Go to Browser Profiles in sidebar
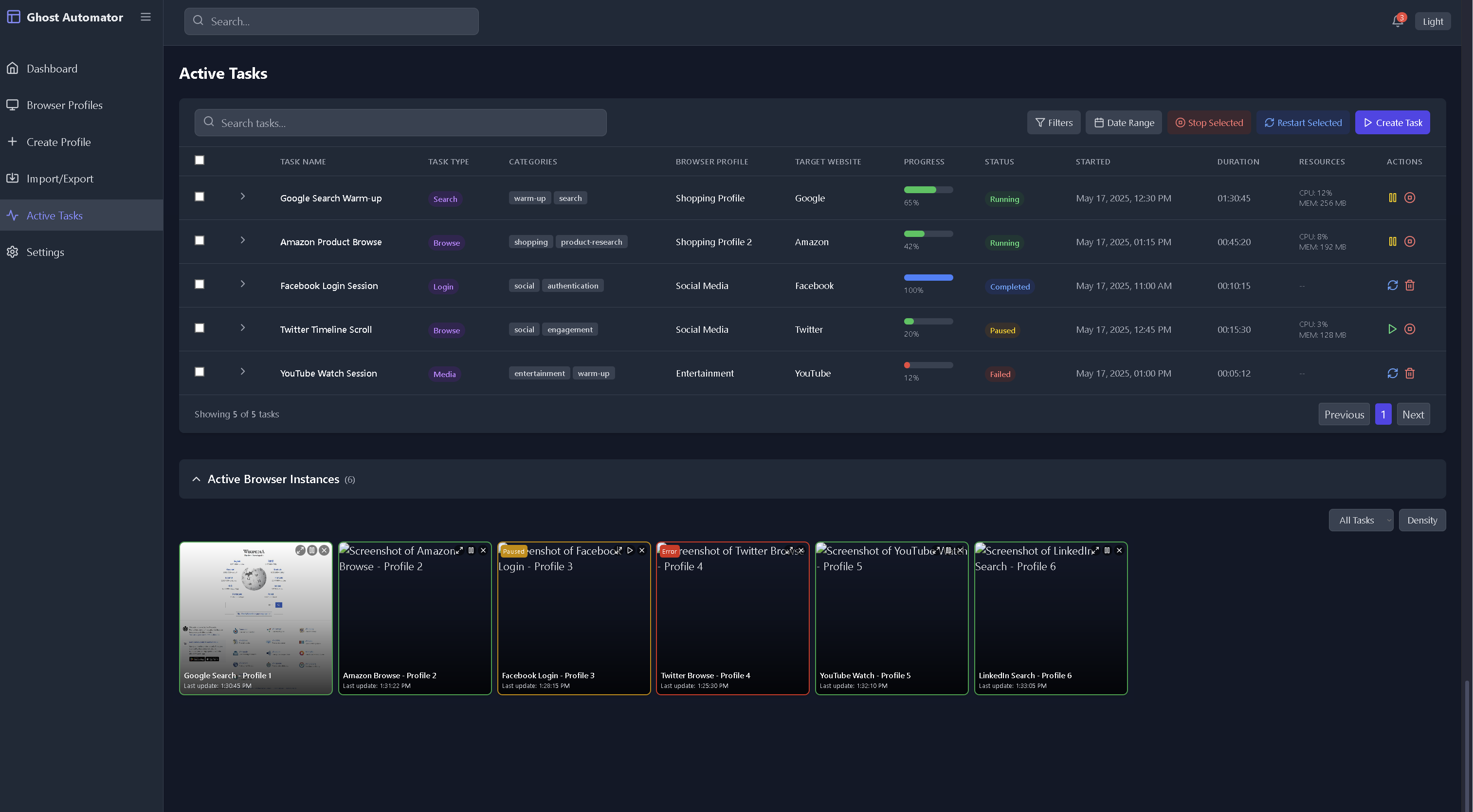Viewport: 1473px width, 812px height. (x=64, y=105)
